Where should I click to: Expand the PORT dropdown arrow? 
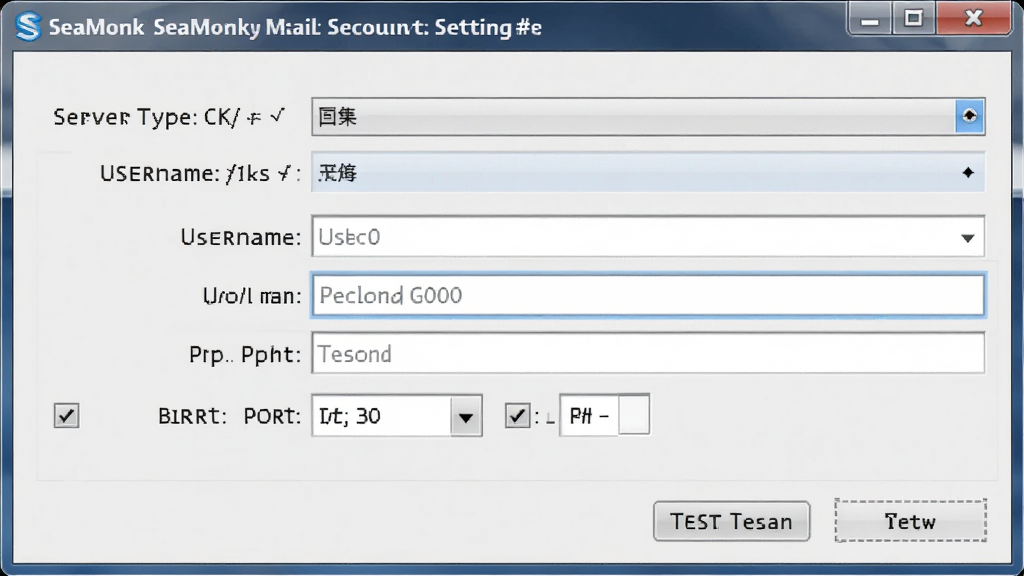click(x=466, y=416)
